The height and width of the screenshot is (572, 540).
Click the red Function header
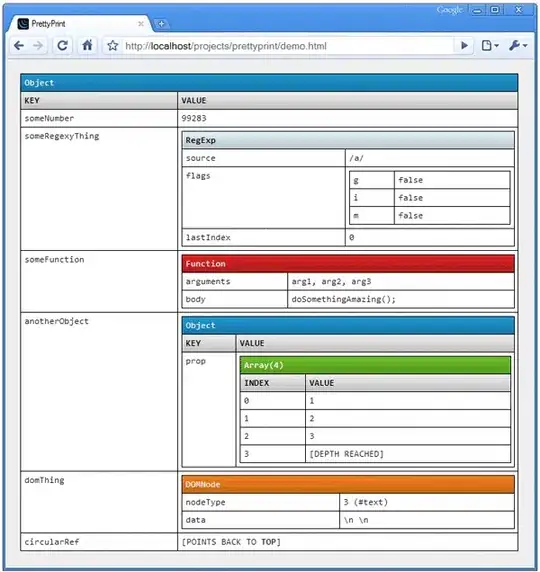click(348, 263)
